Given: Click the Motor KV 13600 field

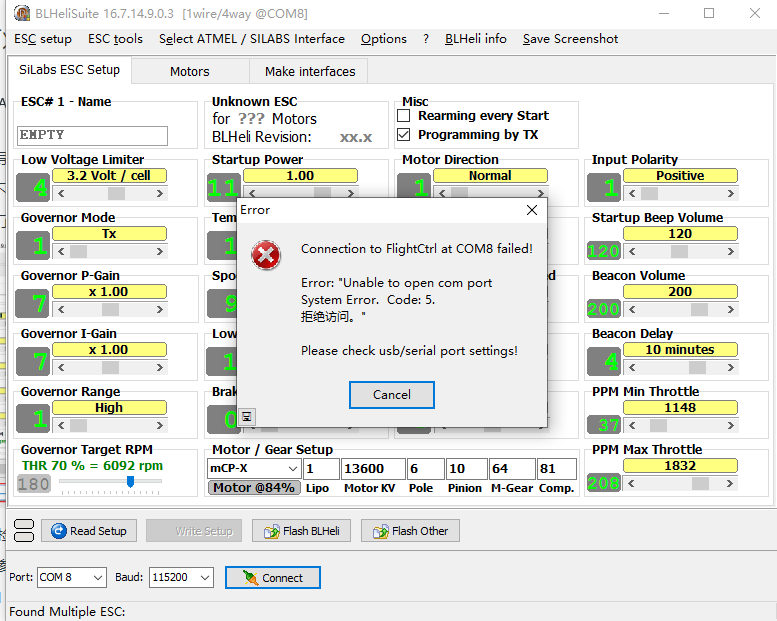Looking at the screenshot, I should click(x=373, y=469).
